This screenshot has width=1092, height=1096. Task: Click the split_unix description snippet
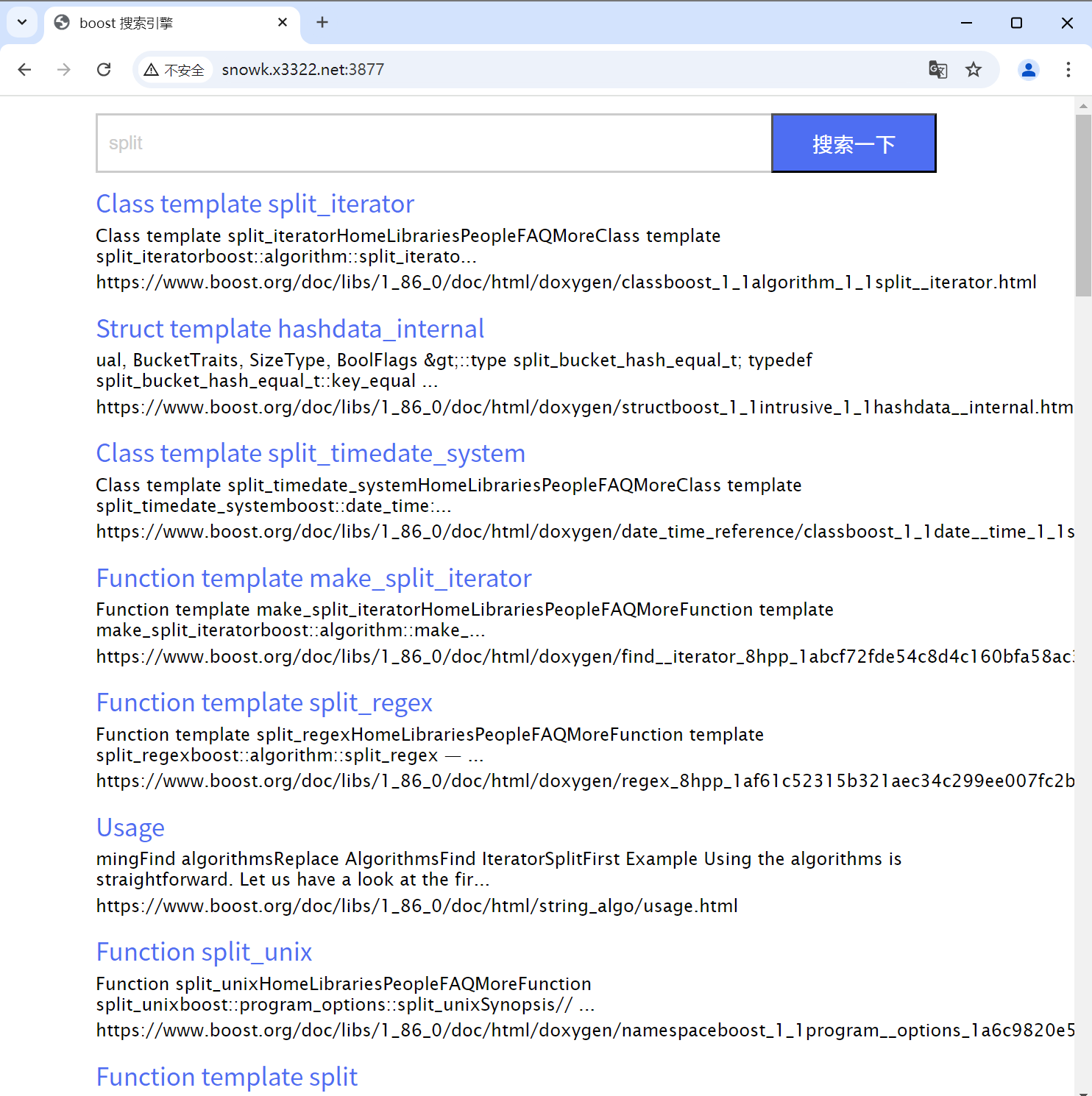345,994
